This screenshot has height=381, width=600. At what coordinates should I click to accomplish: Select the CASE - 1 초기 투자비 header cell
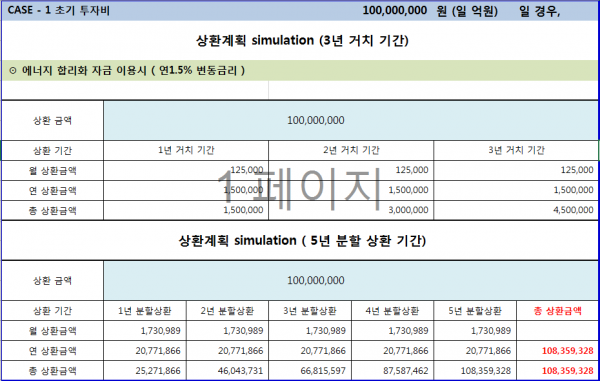click(59, 10)
